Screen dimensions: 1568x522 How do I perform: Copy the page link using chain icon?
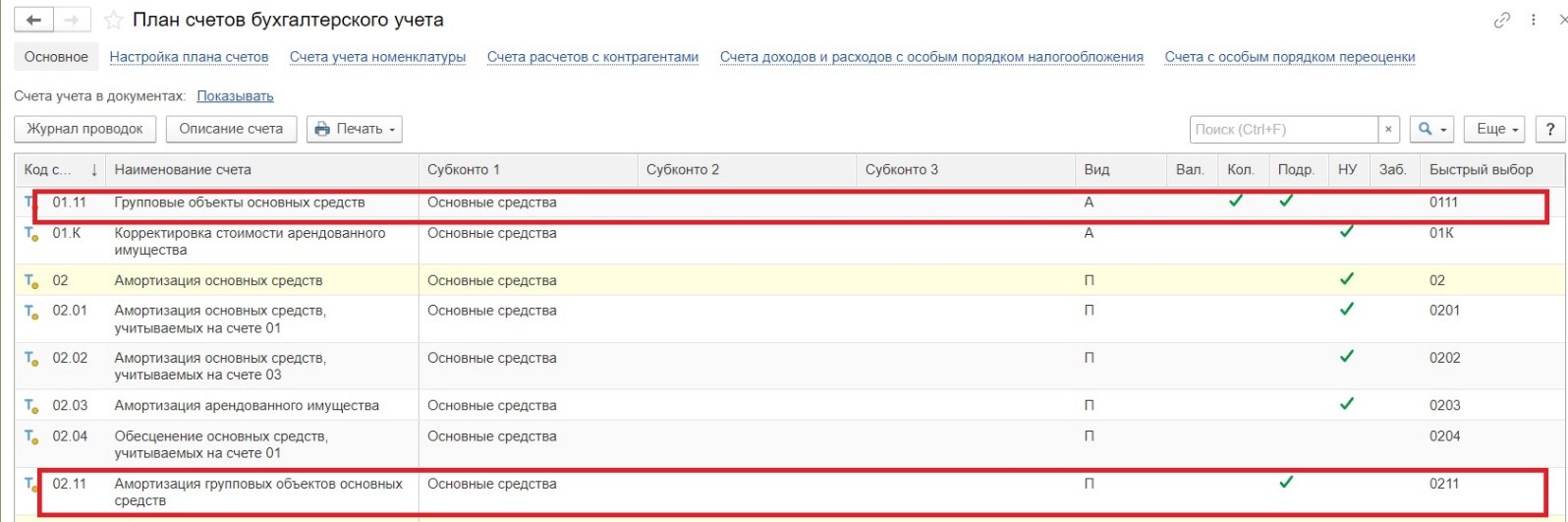1502,20
